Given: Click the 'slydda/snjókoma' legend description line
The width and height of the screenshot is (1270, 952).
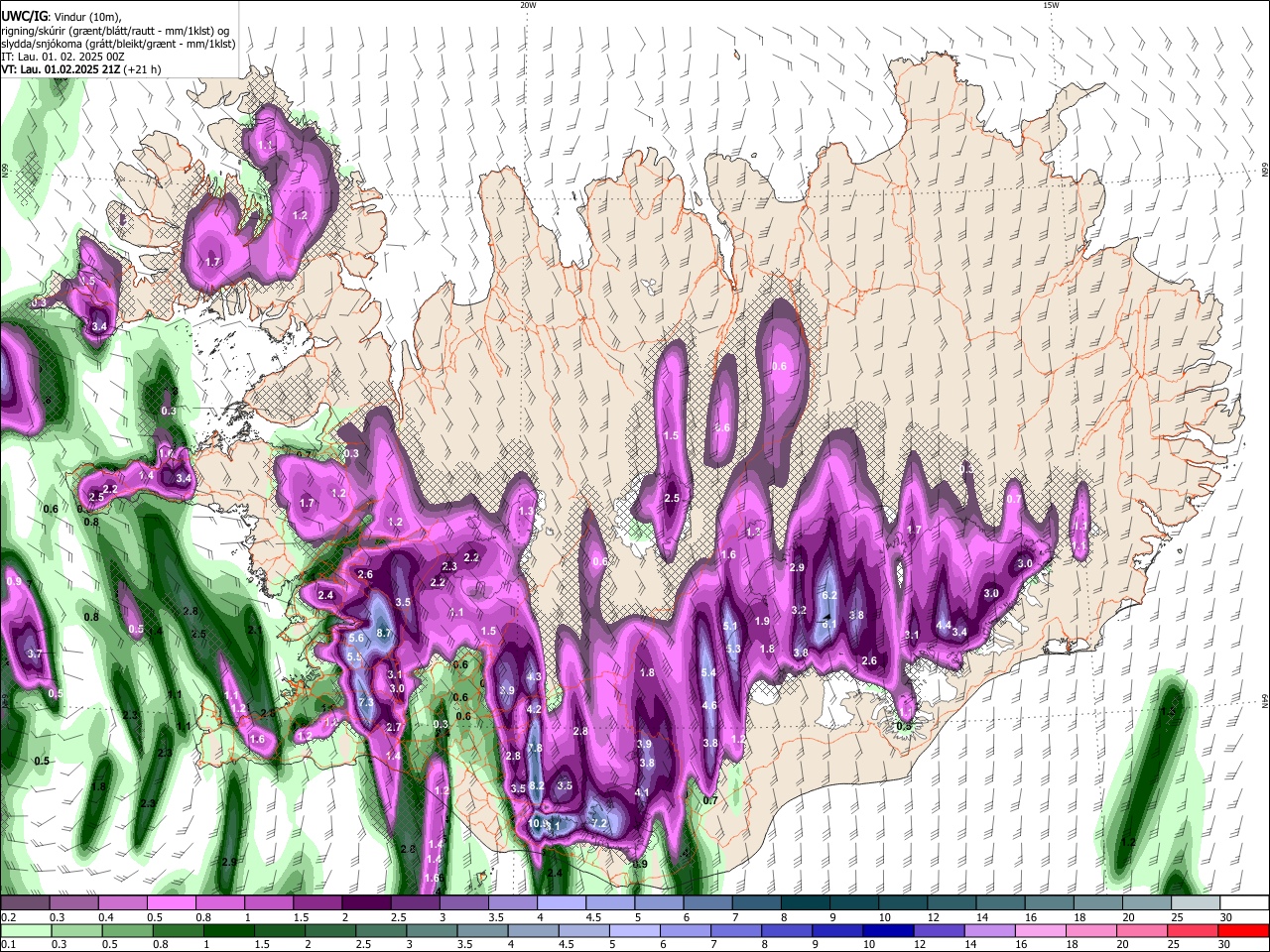Looking at the screenshot, I should (118, 44).
